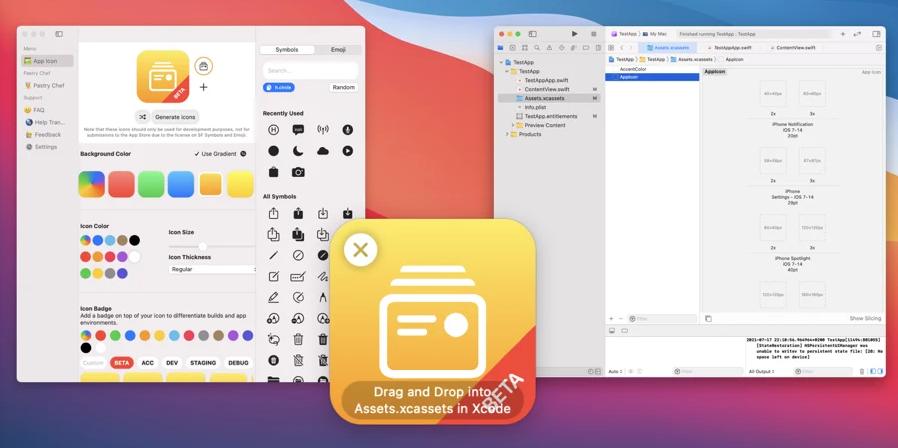This screenshot has width=898, height=448.
Task: Open the TestAppApp.swift editor tab
Action: click(730, 48)
